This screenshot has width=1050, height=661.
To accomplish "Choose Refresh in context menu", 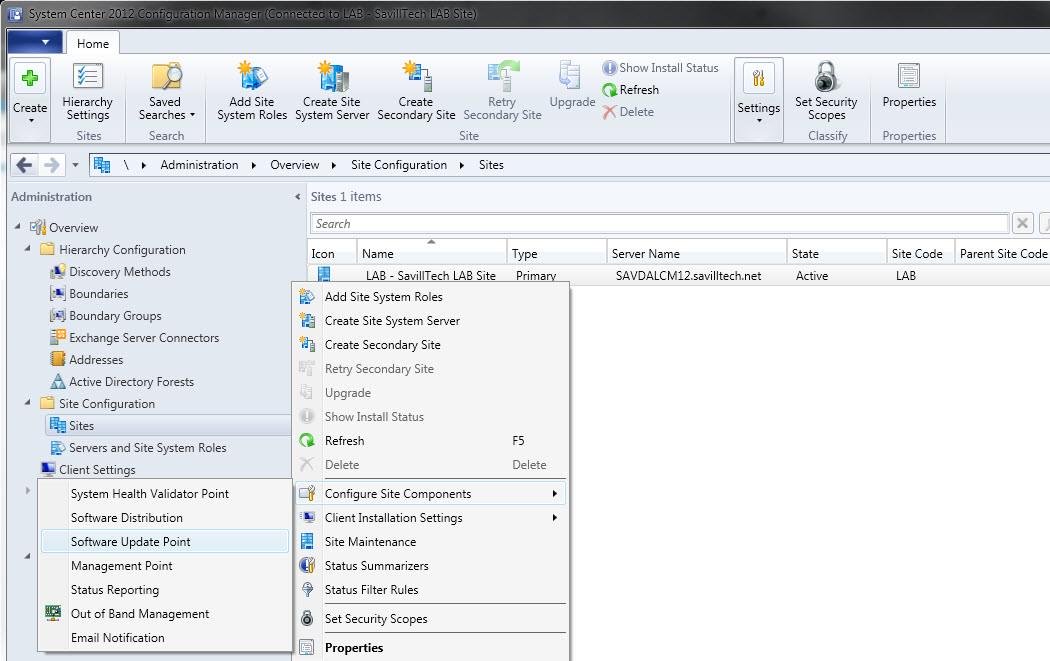I will click(x=433, y=441).
